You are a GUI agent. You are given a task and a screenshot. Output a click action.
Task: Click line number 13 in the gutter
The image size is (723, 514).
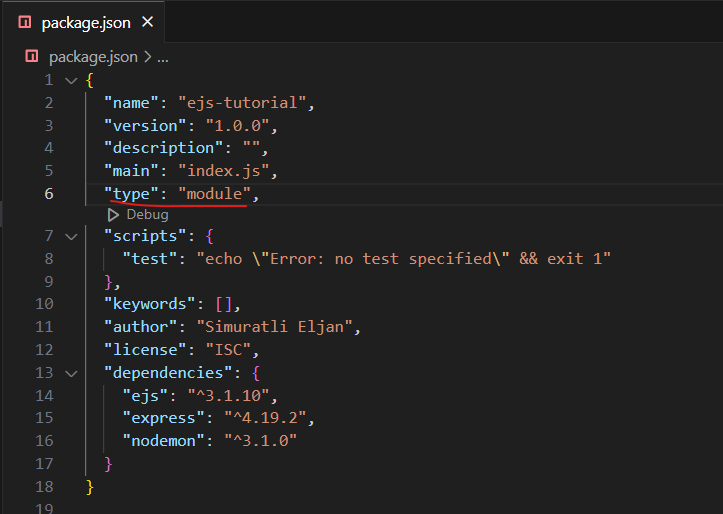point(44,372)
